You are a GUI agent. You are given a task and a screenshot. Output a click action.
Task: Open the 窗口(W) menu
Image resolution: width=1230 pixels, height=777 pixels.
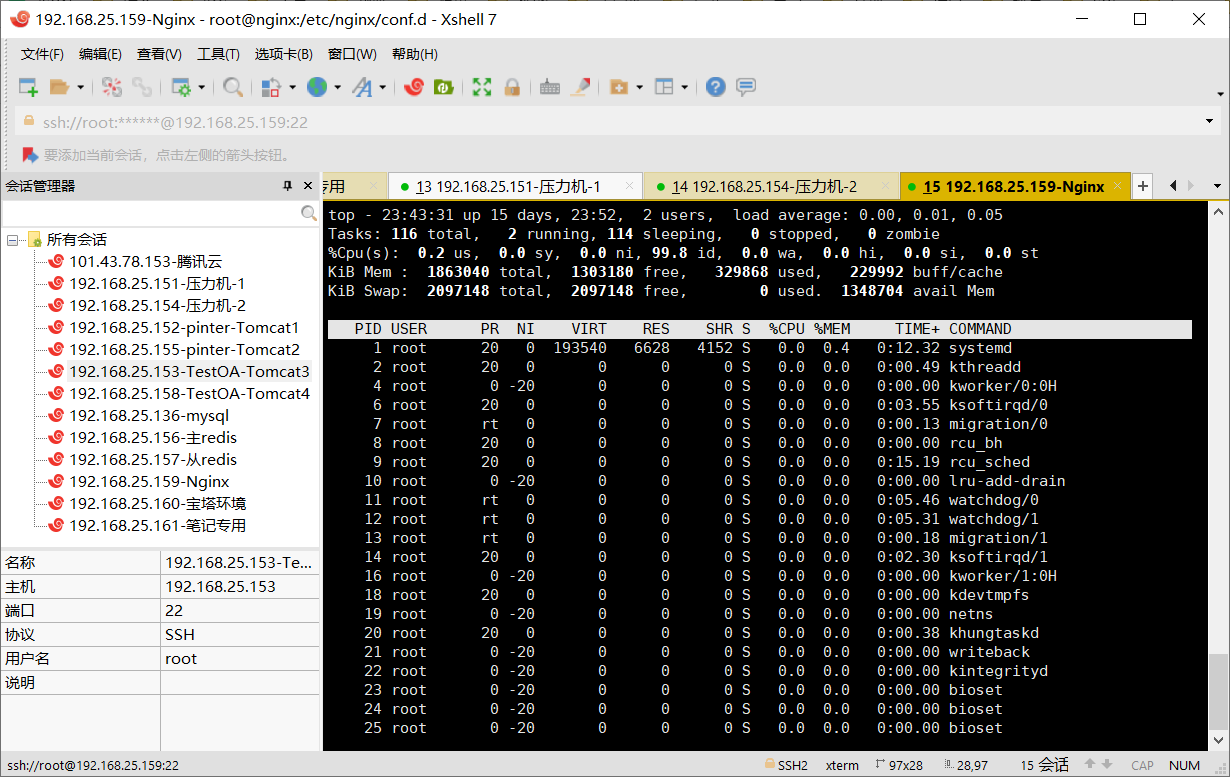pyautogui.click(x=352, y=54)
